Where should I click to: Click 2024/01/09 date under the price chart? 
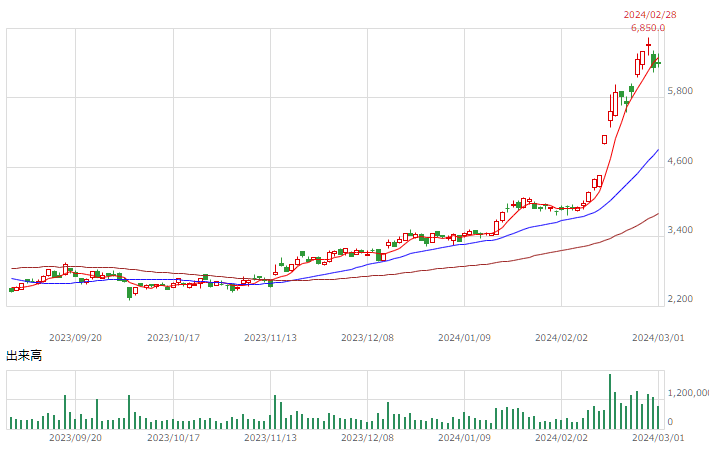click(464, 338)
